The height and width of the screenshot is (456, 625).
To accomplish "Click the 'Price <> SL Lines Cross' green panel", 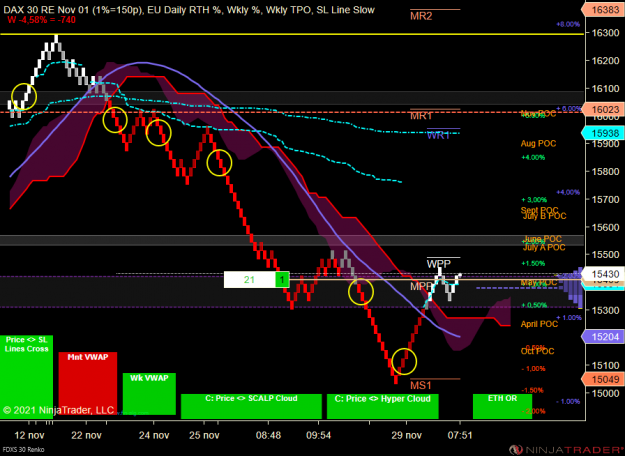I will point(26,377).
